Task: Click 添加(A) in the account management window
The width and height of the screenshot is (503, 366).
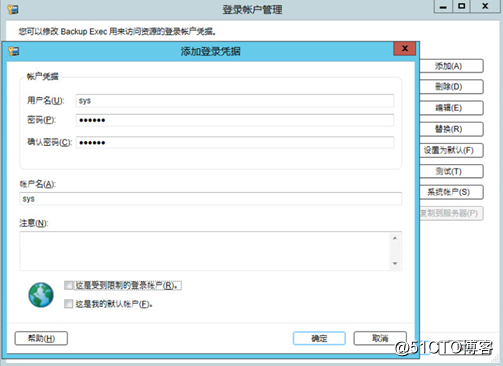Action: pos(451,66)
